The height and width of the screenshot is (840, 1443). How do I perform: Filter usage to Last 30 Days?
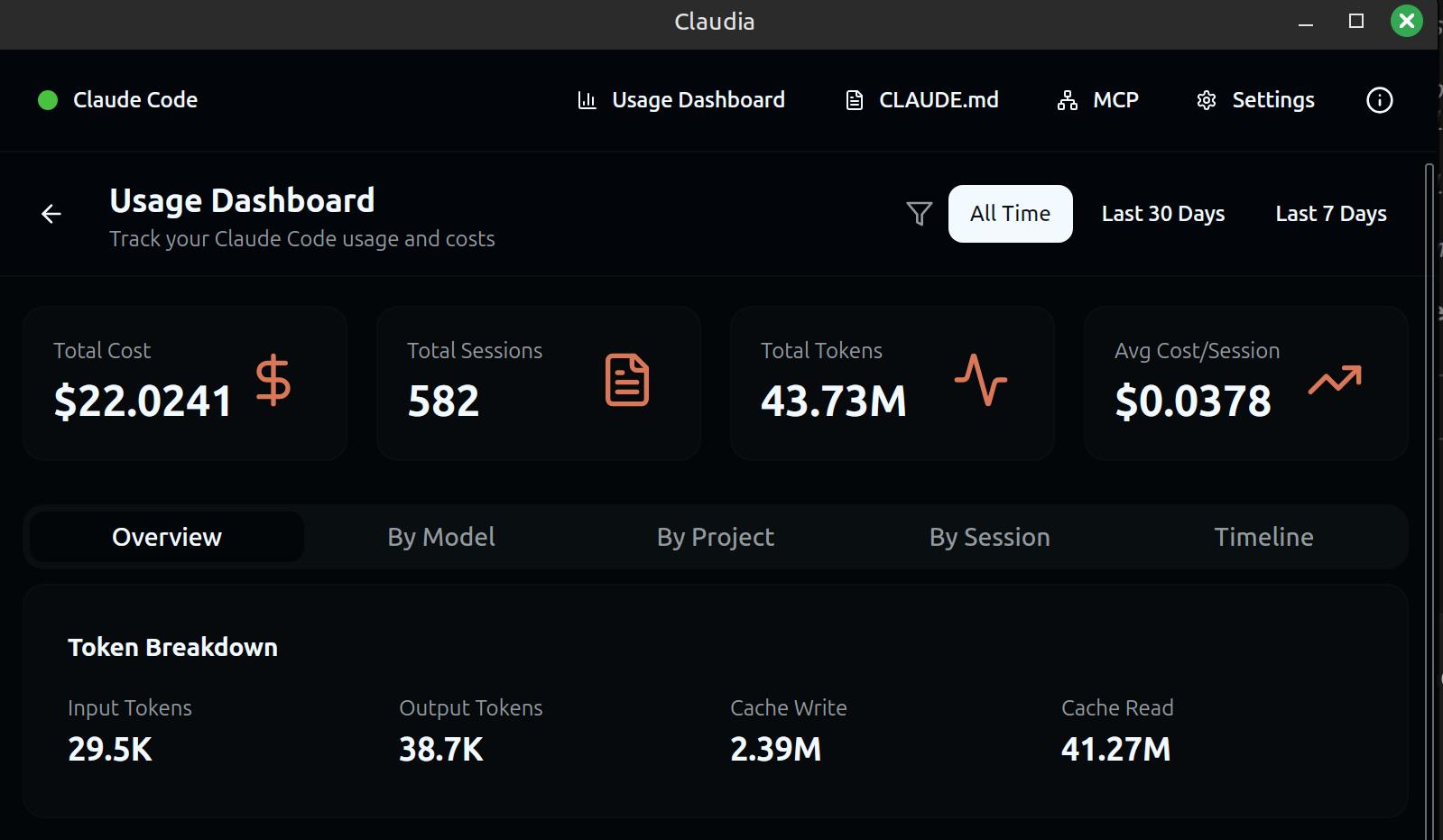1163,214
